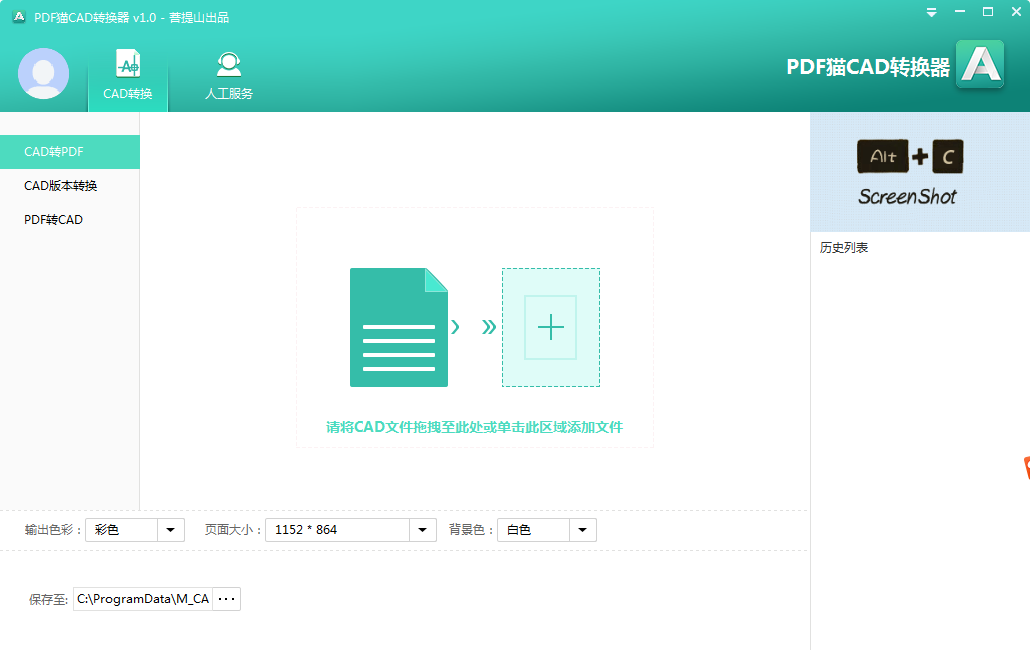
Task: Click the plus icon to add file
Action: [x=550, y=327]
